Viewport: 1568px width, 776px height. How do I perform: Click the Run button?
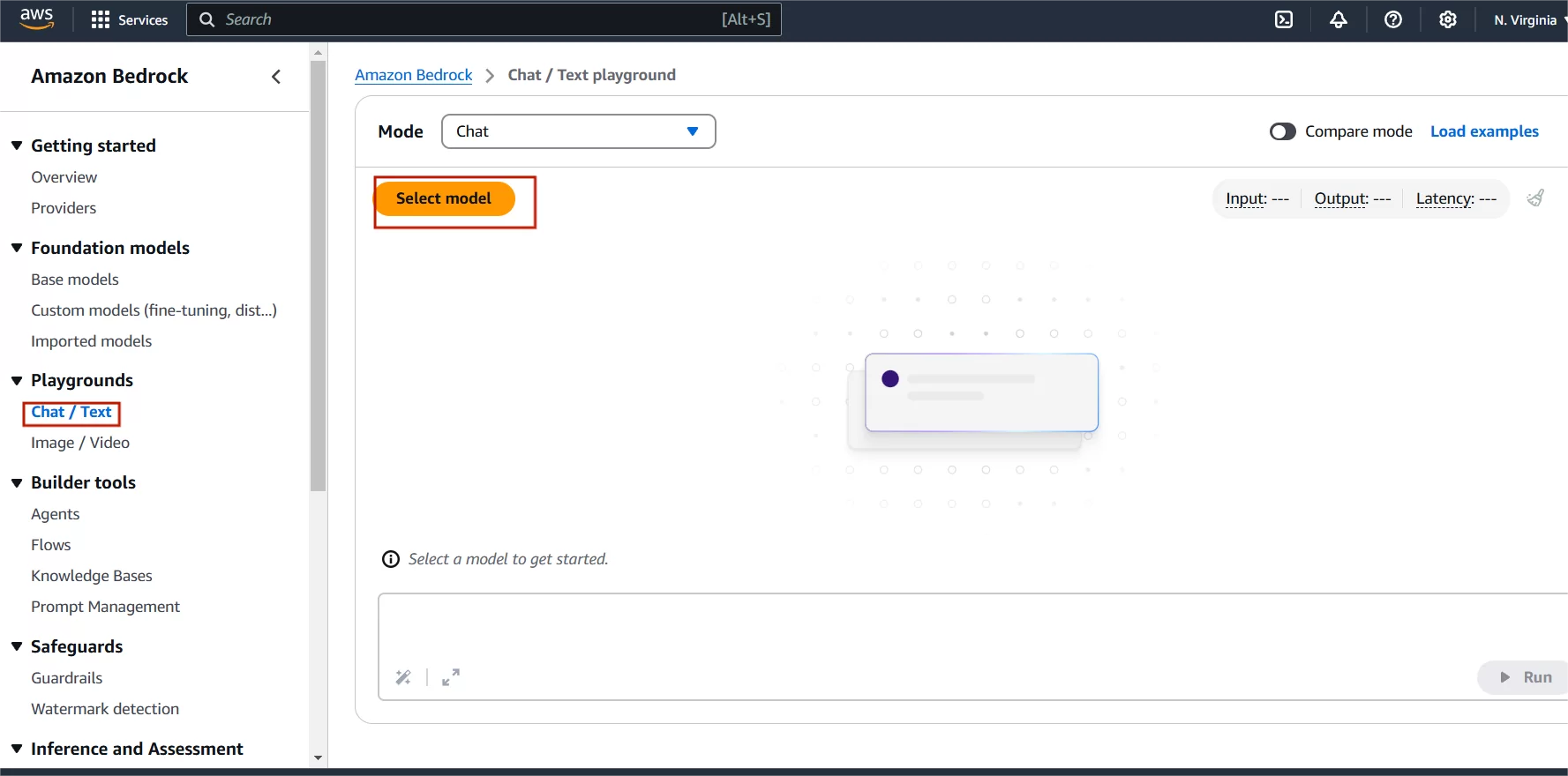[1525, 677]
